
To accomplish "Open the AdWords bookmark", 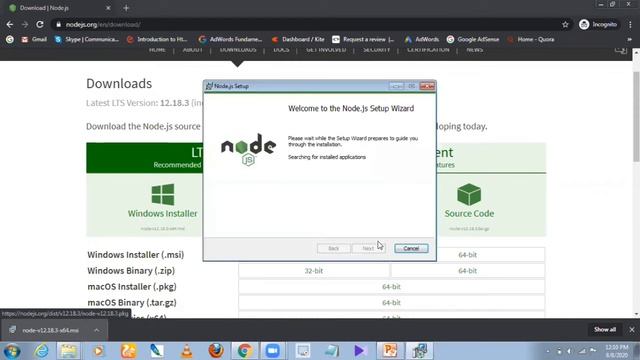I will pos(422,40).
